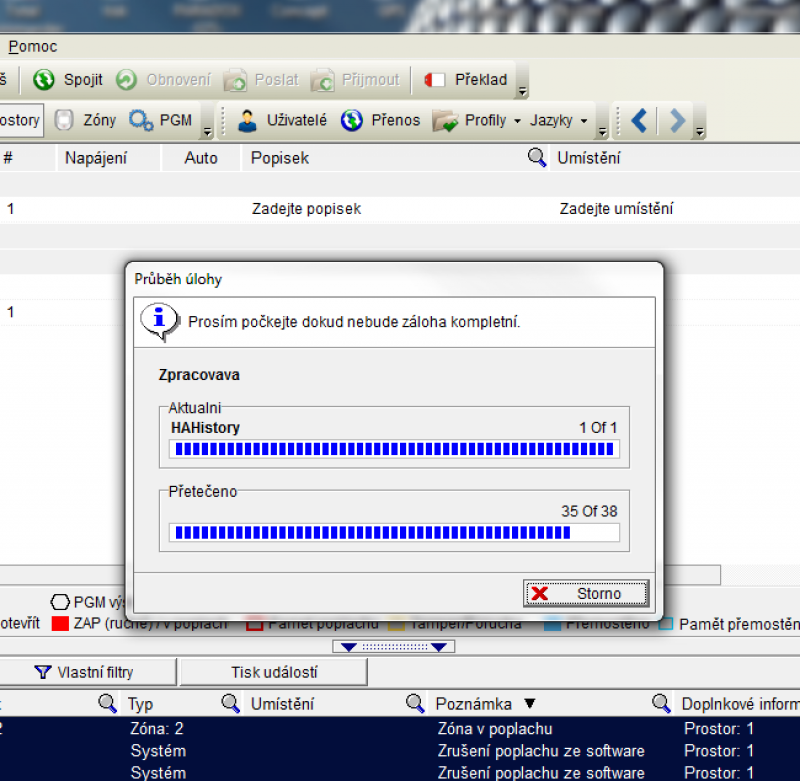Click the search icon beside Poznámka column
Viewport: 800px width, 781px height.
[x=415, y=704]
